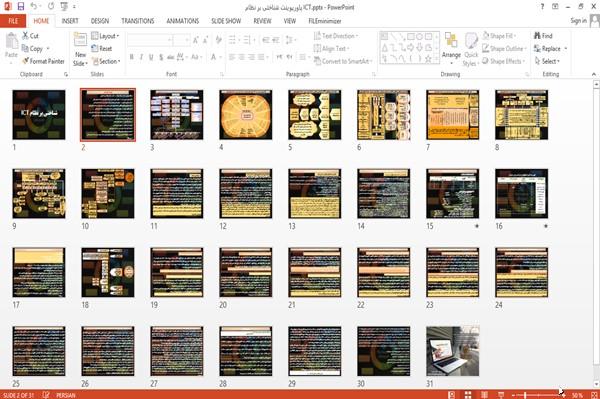Expand the Layout dropdown

[x=106, y=36]
